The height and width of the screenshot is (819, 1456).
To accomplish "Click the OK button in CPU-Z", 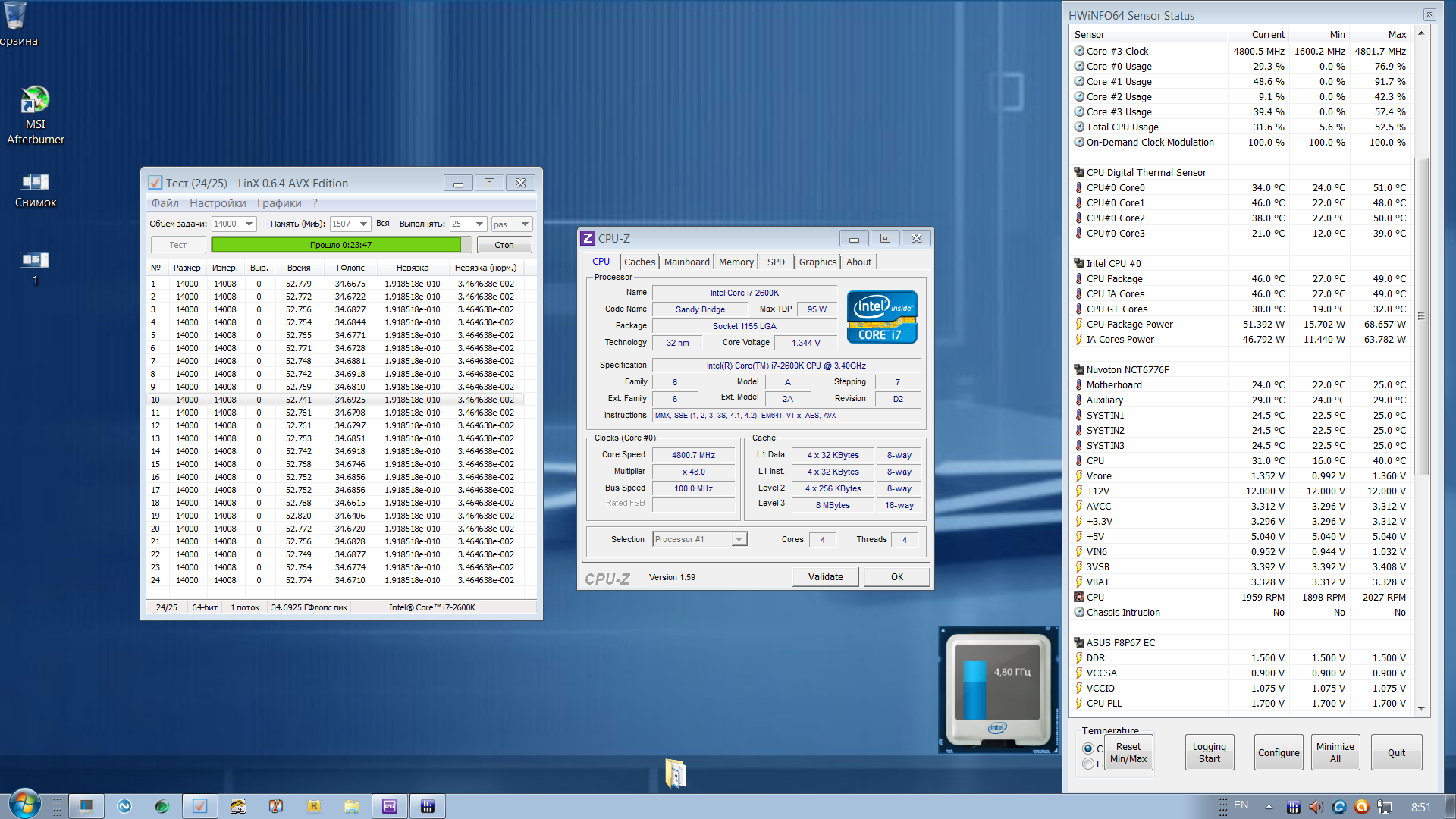I will (x=897, y=577).
